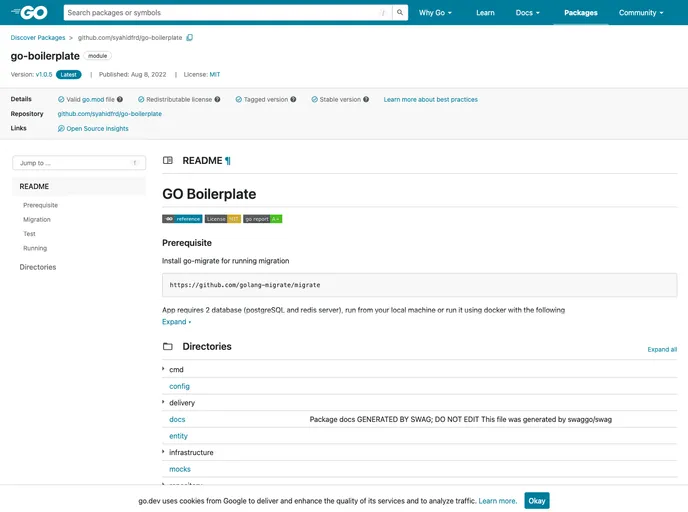Select README in the sidebar outline
This screenshot has width=688, height=512.
pos(79,186)
